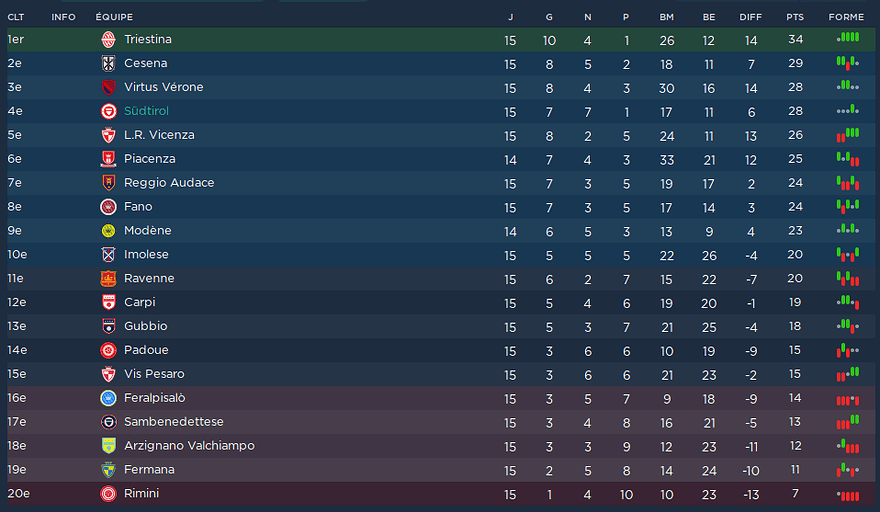880x512 pixels.
Task: Click the ÉQUIPE column header
Action: point(114,17)
